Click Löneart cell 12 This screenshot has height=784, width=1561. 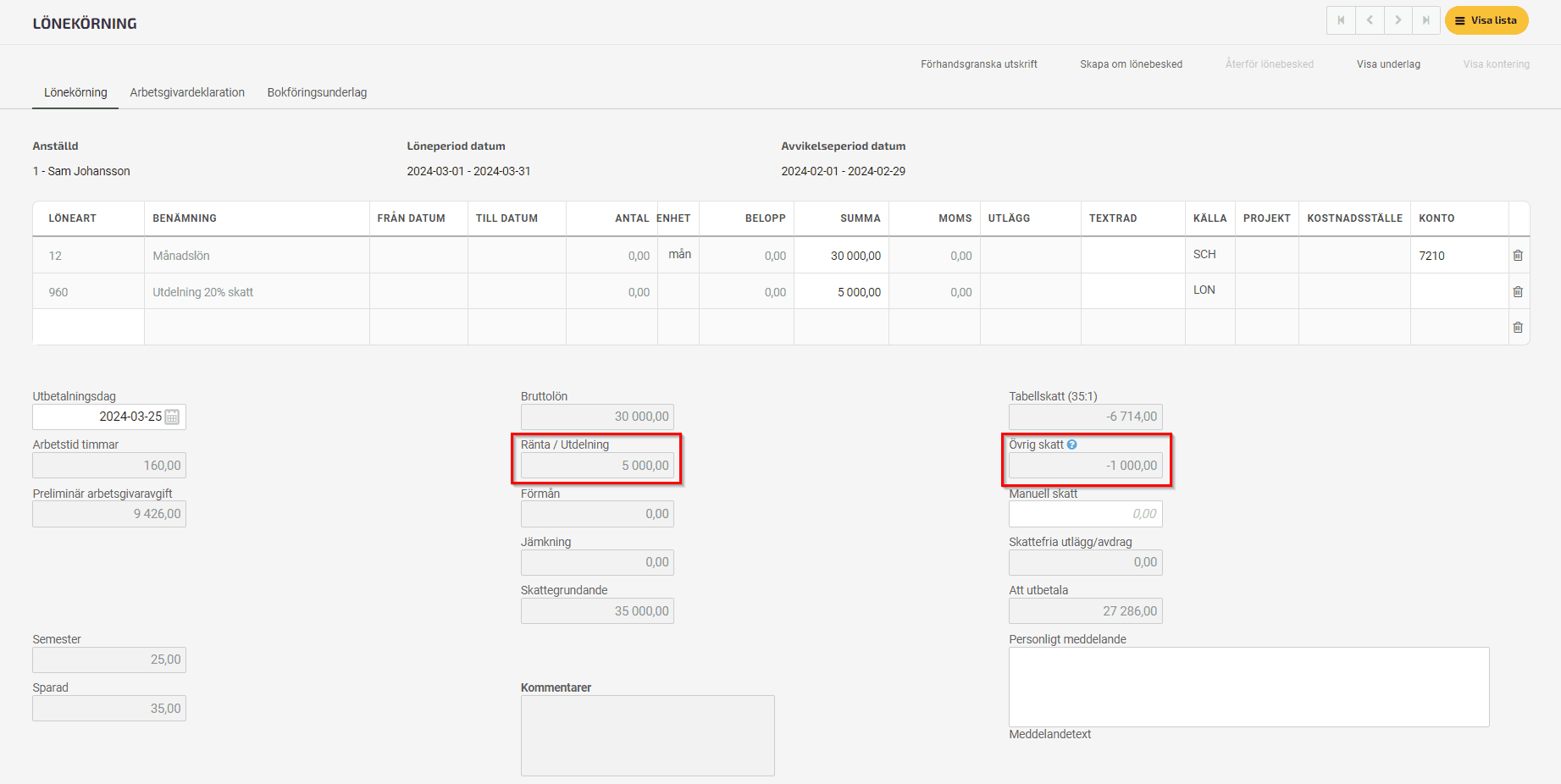88,256
